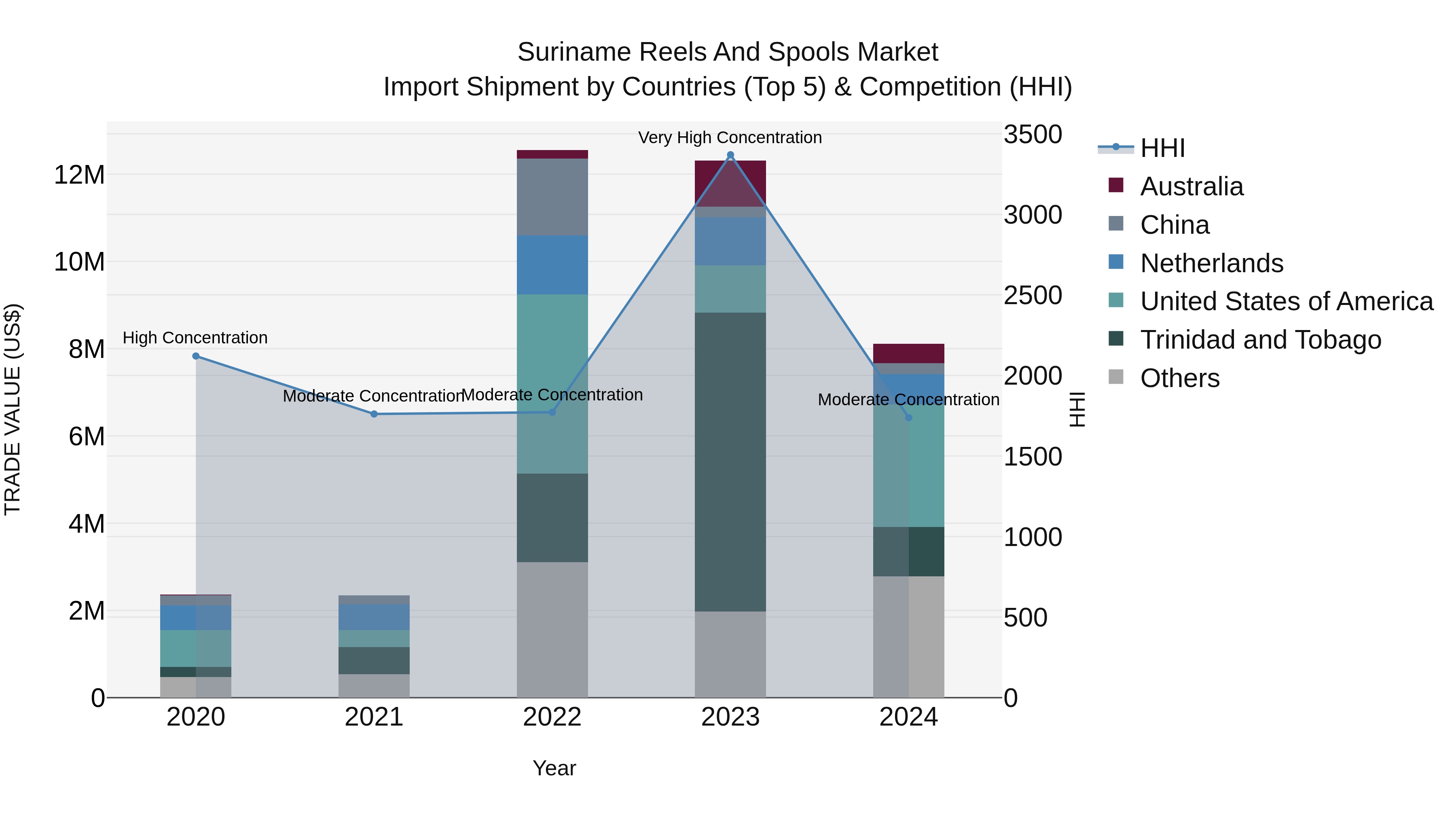Click the 2024 Australia bar segment

pos(908,353)
